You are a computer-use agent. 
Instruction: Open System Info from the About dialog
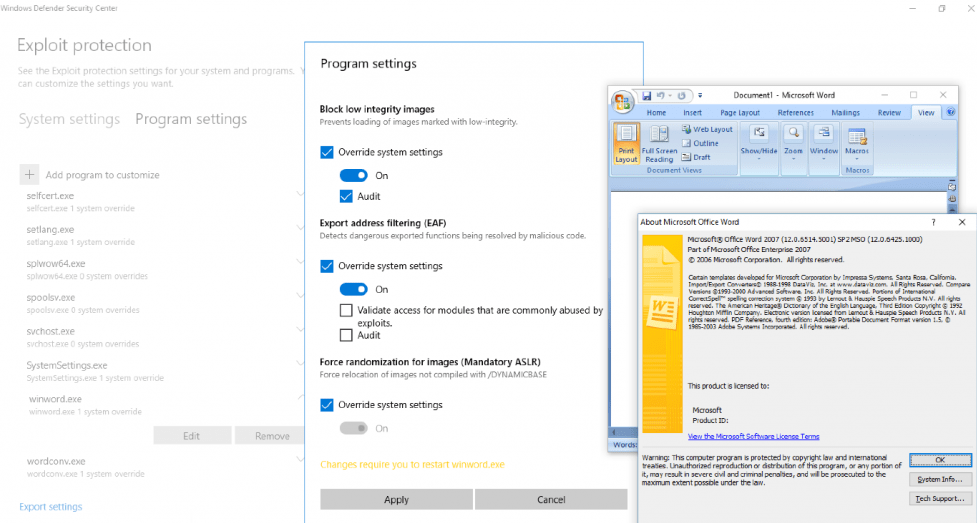click(x=940, y=479)
